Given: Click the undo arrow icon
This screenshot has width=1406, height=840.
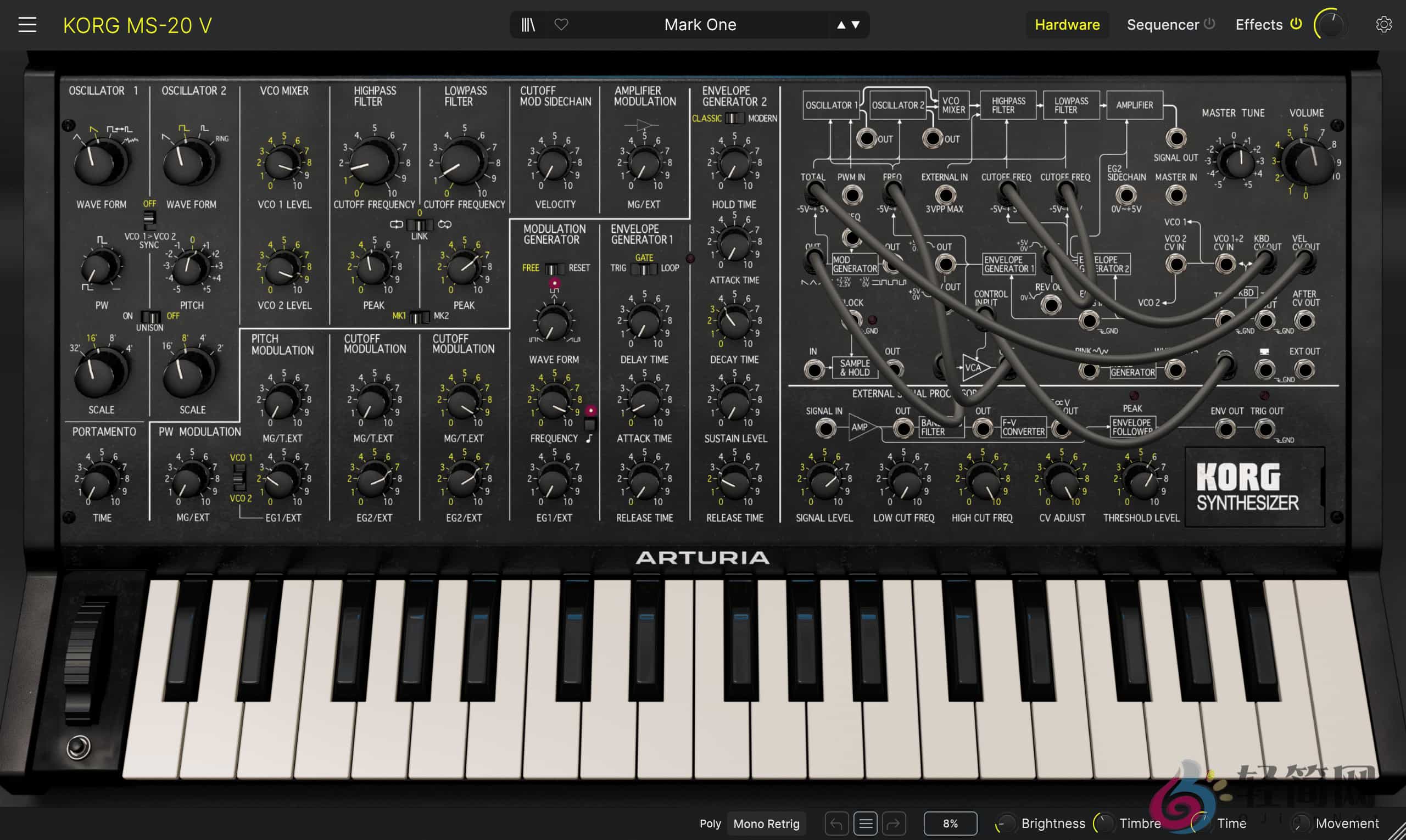Looking at the screenshot, I should 837,824.
